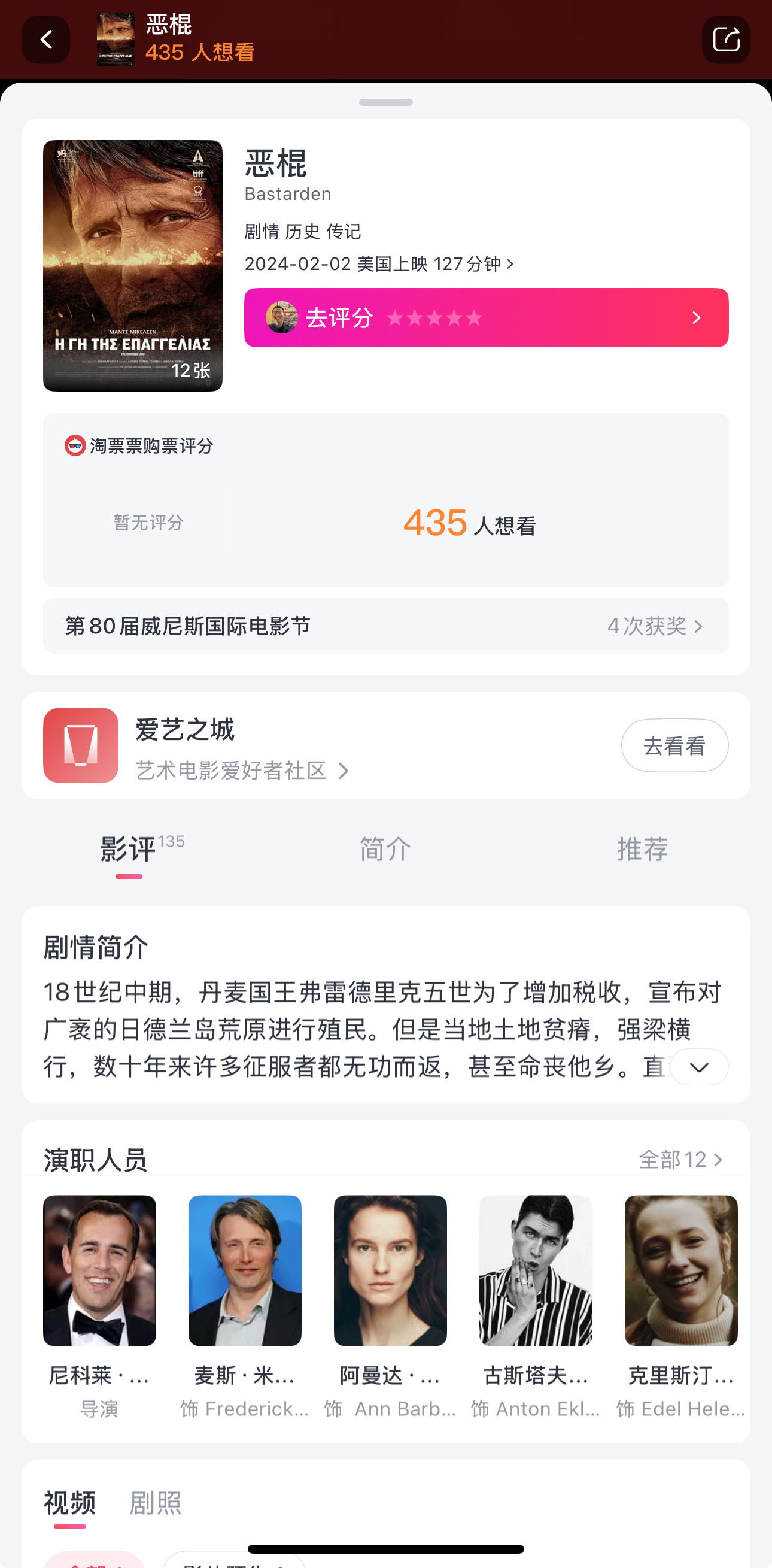Open 麦斯·米 actor portrait
Viewport: 772px width, 1568px height.
point(245,1270)
